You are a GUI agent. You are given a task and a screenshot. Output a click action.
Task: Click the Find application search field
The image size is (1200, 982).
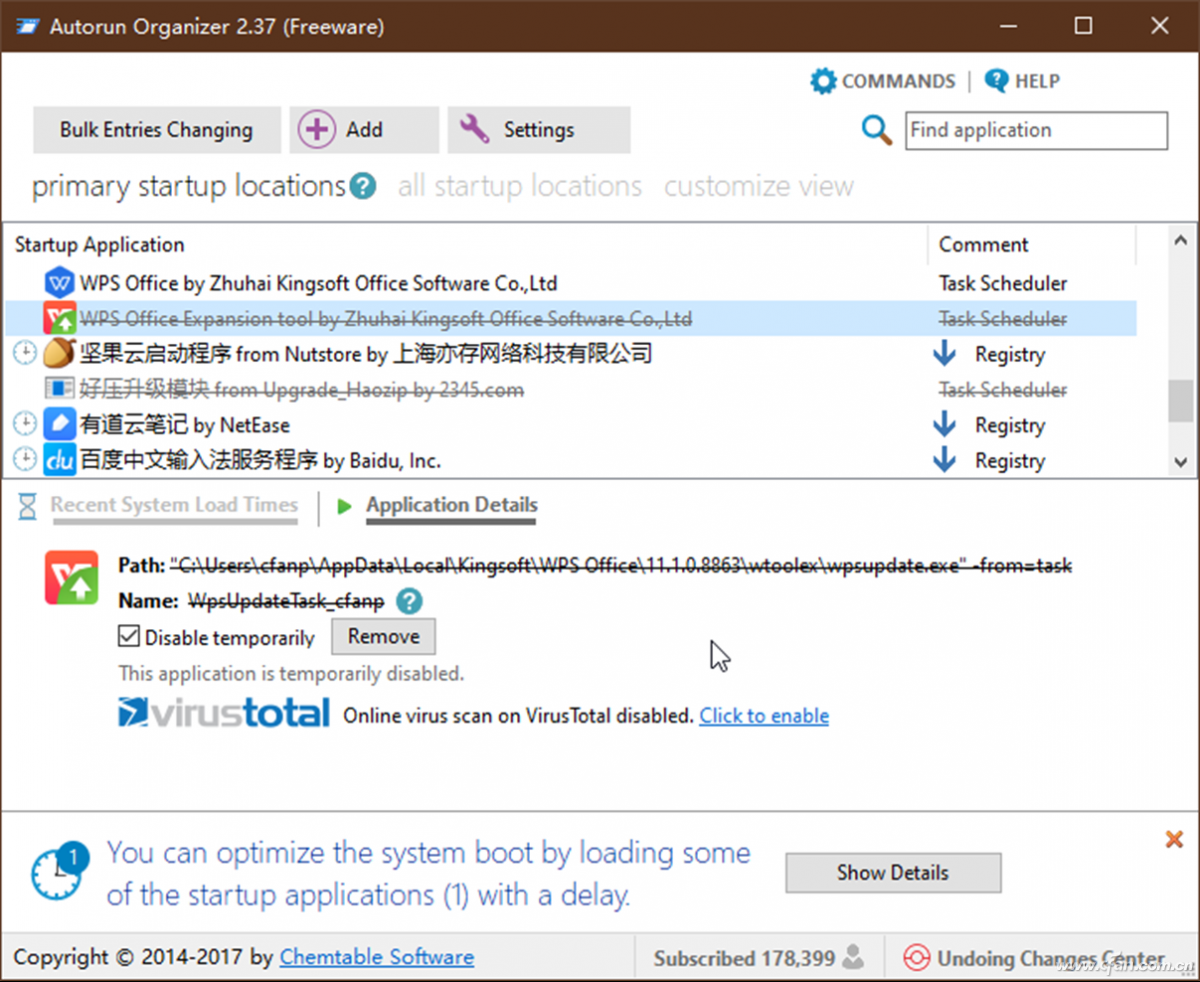(1036, 130)
